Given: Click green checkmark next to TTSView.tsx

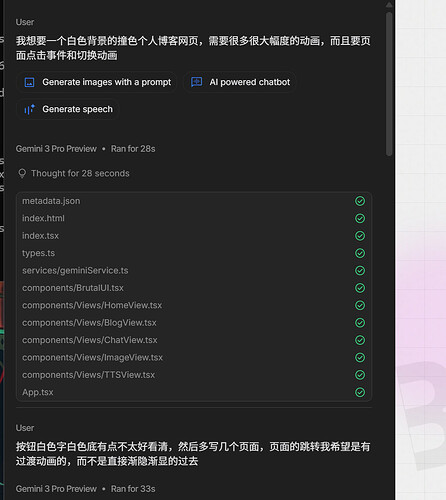Looking at the screenshot, I should [360, 375].
